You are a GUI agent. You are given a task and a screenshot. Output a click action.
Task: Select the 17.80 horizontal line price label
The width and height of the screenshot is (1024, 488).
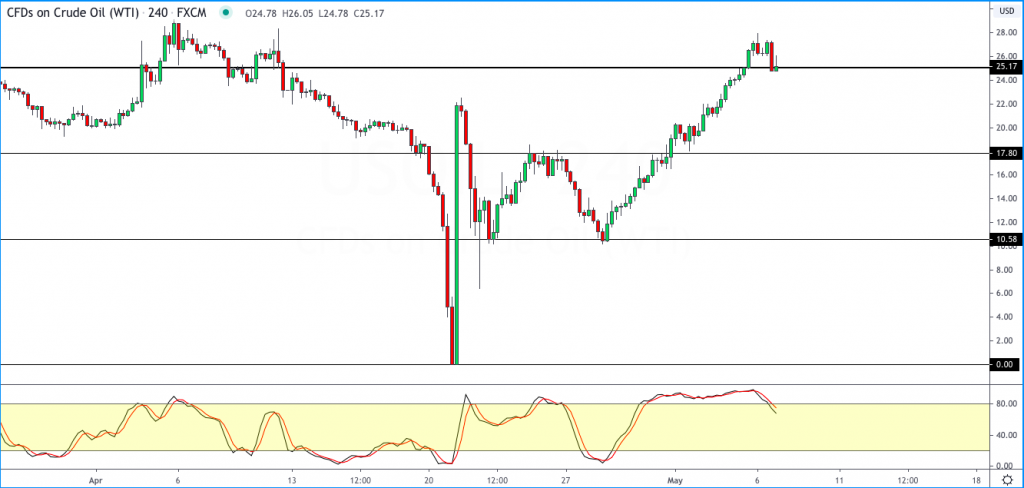[1006, 153]
